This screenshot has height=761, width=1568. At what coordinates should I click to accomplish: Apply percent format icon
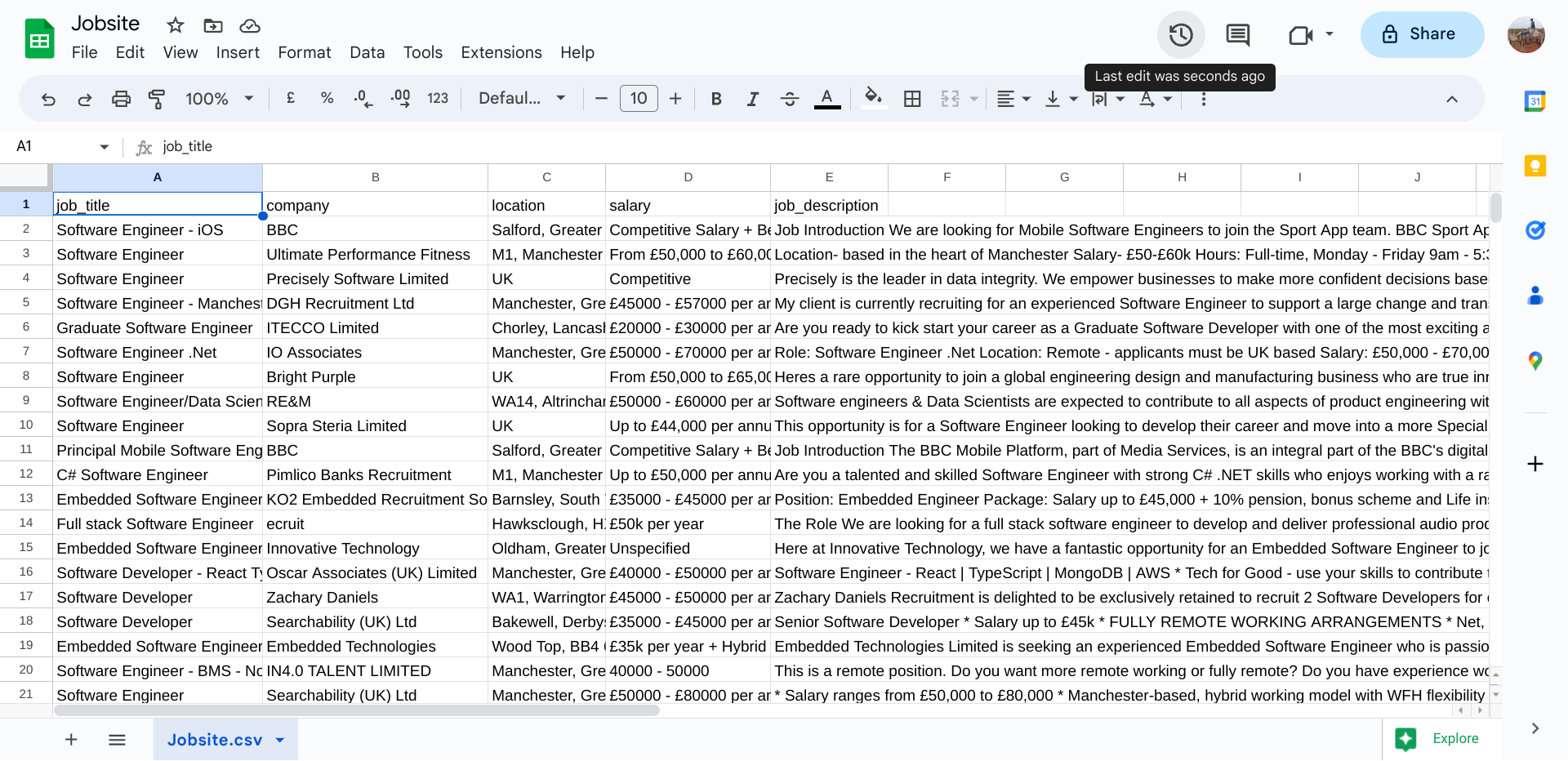[327, 98]
